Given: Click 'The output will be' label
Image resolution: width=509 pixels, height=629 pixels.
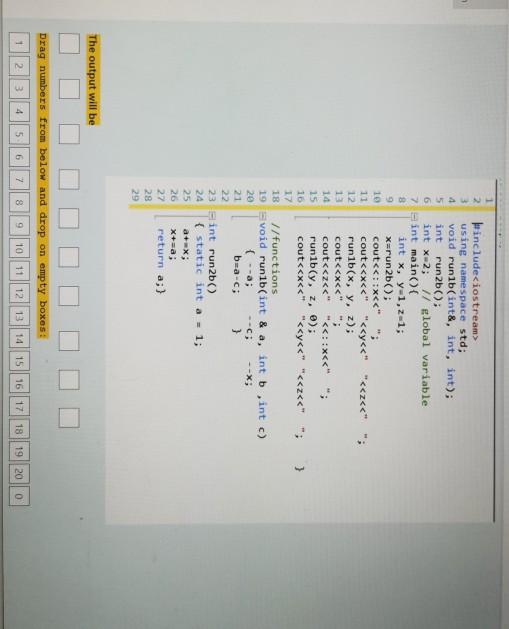Looking at the screenshot, I should coord(93,80).
